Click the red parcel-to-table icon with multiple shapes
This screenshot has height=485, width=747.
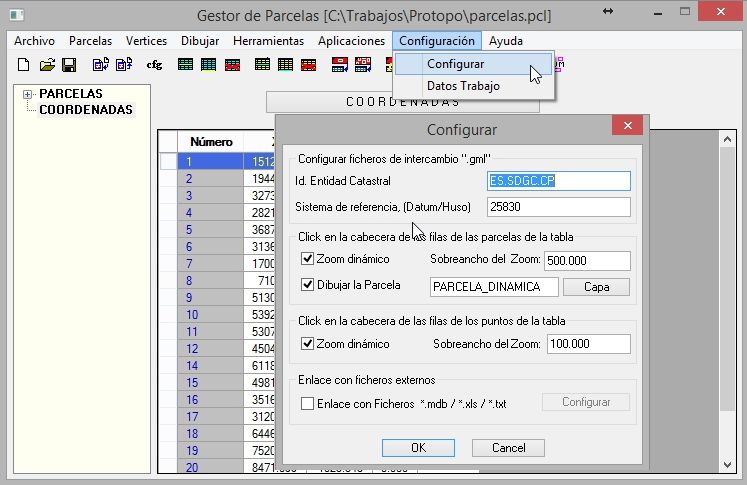coord(363,64)
